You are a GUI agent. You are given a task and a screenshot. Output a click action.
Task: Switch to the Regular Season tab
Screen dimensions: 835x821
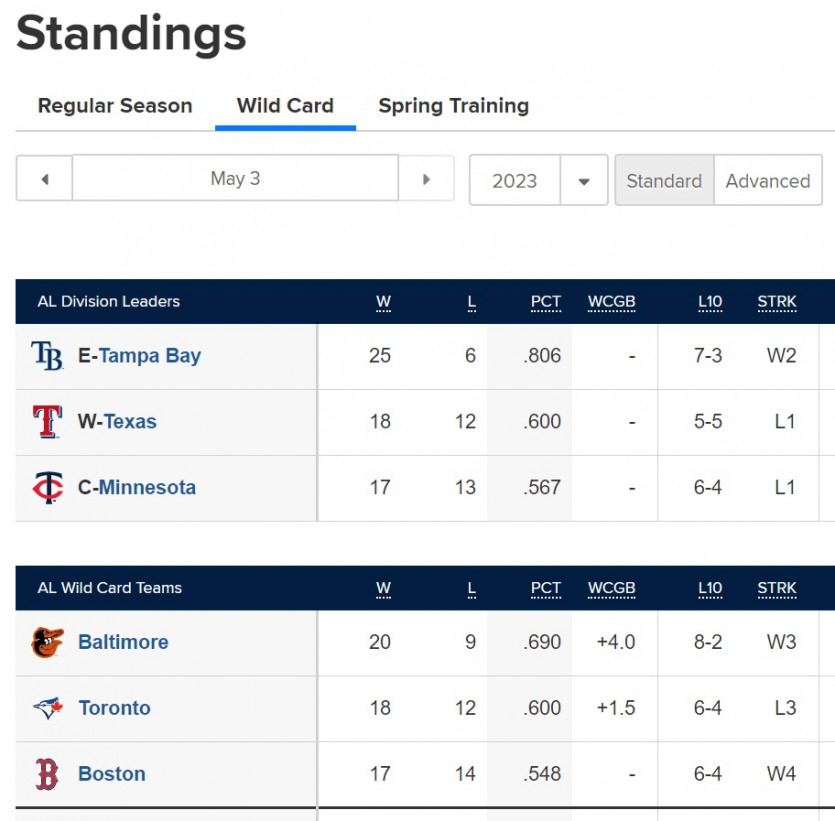[x=115, y=105]
